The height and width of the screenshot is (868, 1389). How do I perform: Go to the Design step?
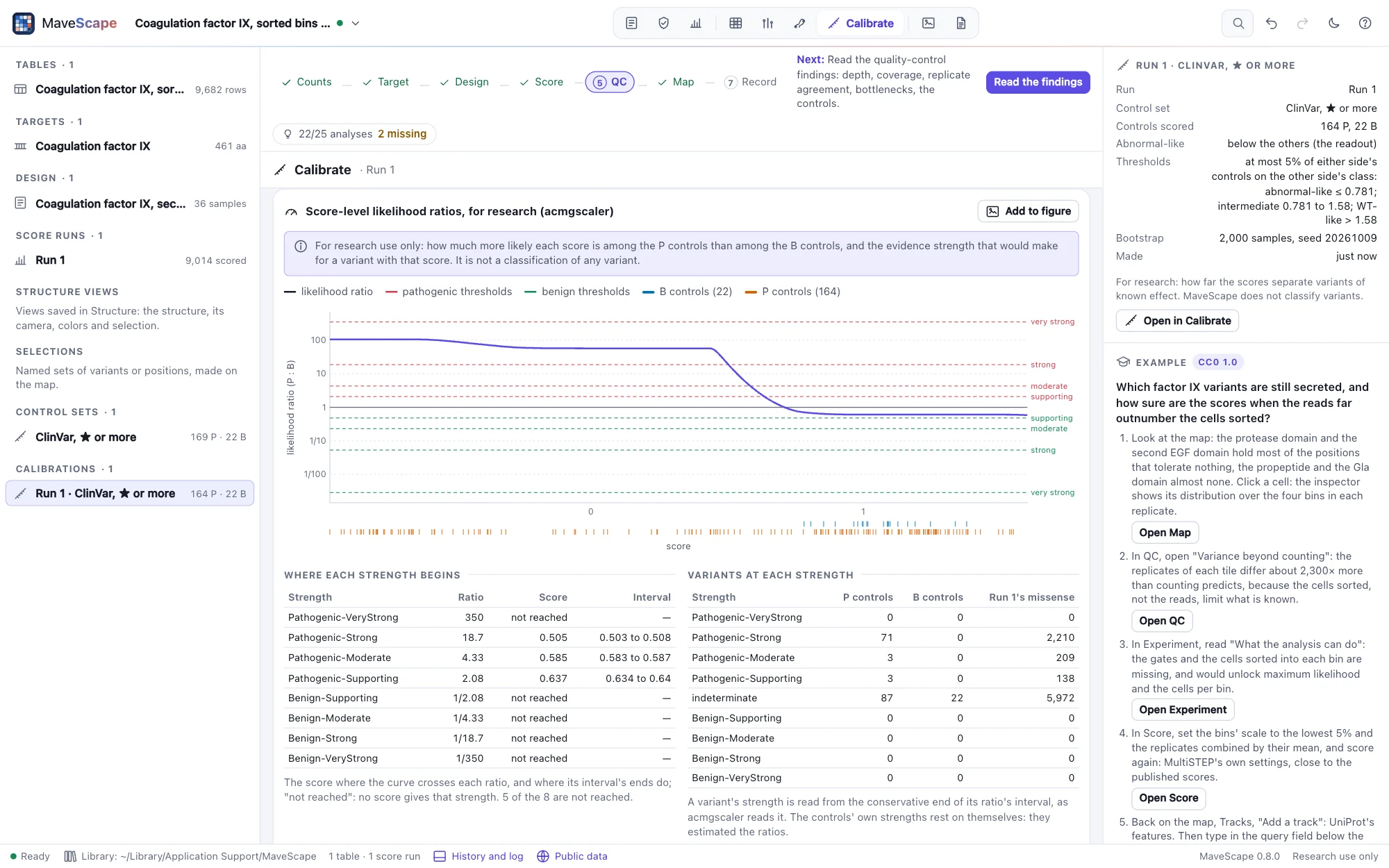pyautogui.click(x=464, y=82)
